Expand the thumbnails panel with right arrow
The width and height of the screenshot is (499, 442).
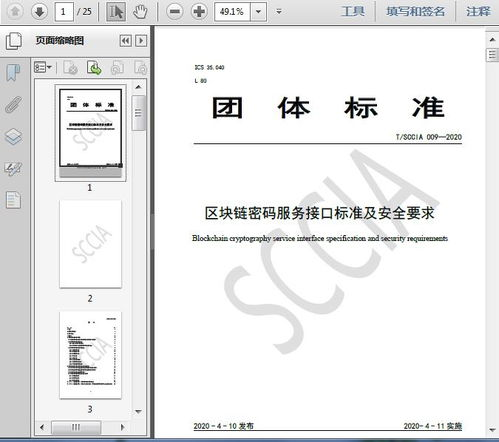tap(141, 41)
